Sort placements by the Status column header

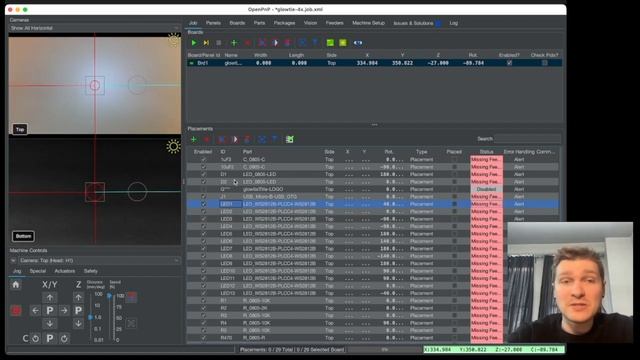coord(486,152)
